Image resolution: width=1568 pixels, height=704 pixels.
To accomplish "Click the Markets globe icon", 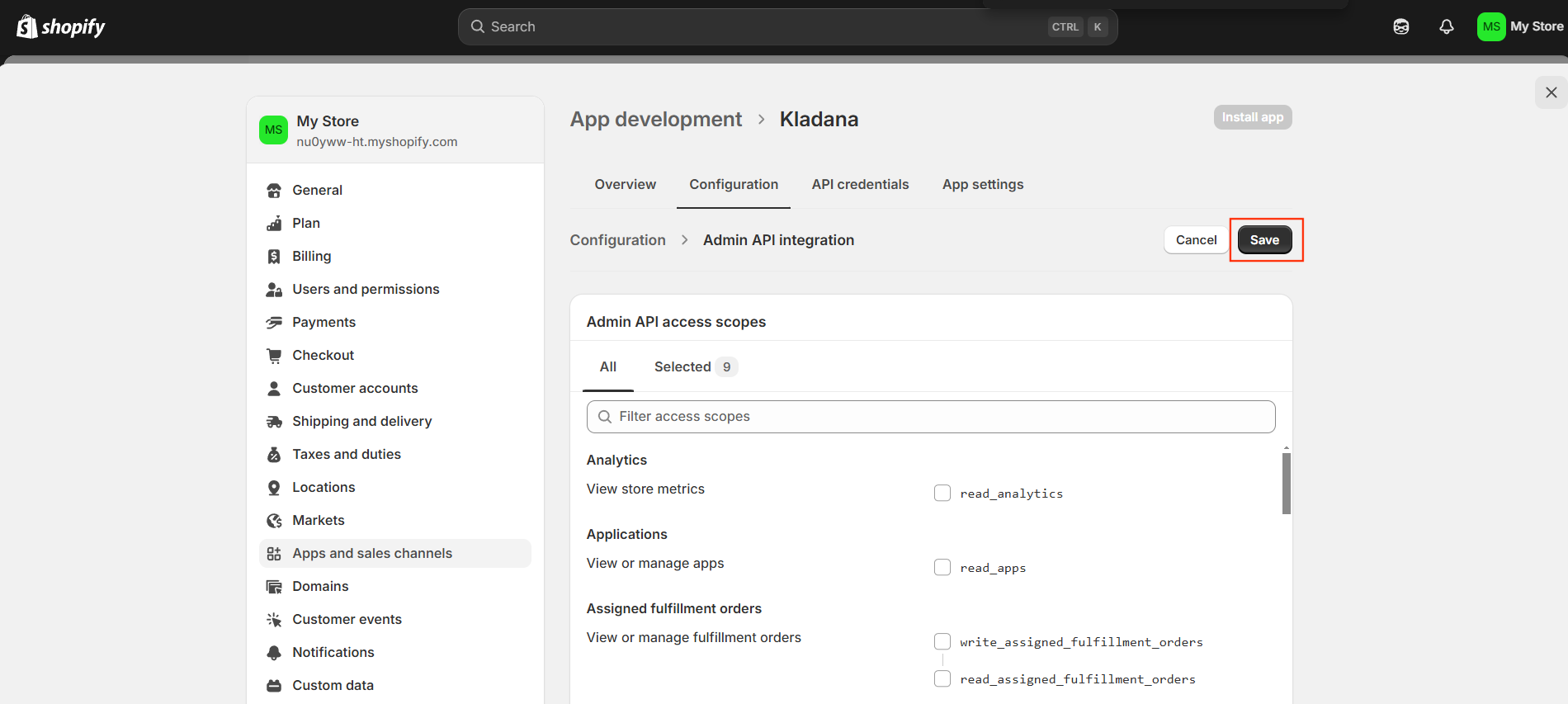I will [274, 521].
